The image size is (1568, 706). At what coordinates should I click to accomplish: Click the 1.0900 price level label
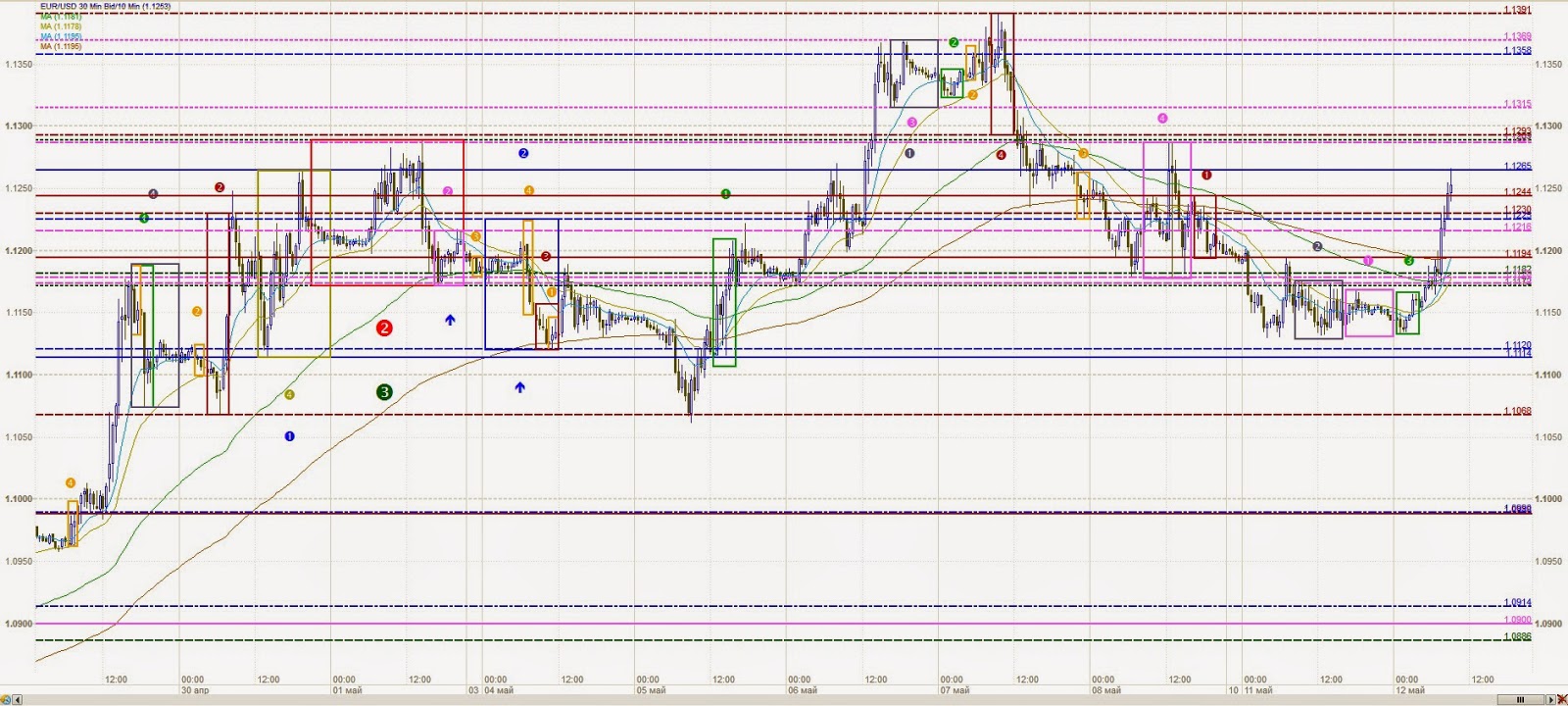(1517, 620)
